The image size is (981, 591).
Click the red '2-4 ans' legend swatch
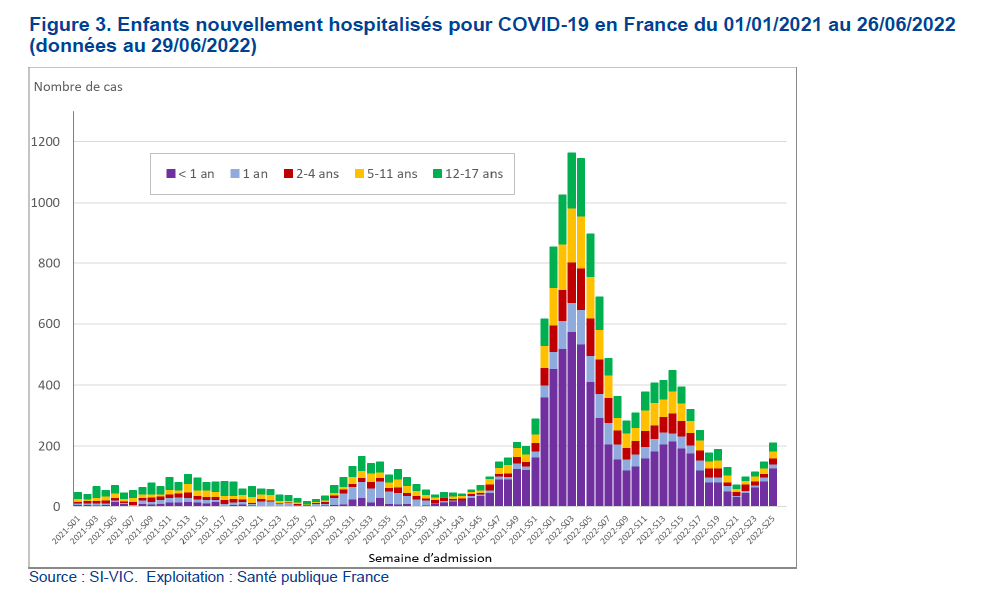tap(287, 174)
